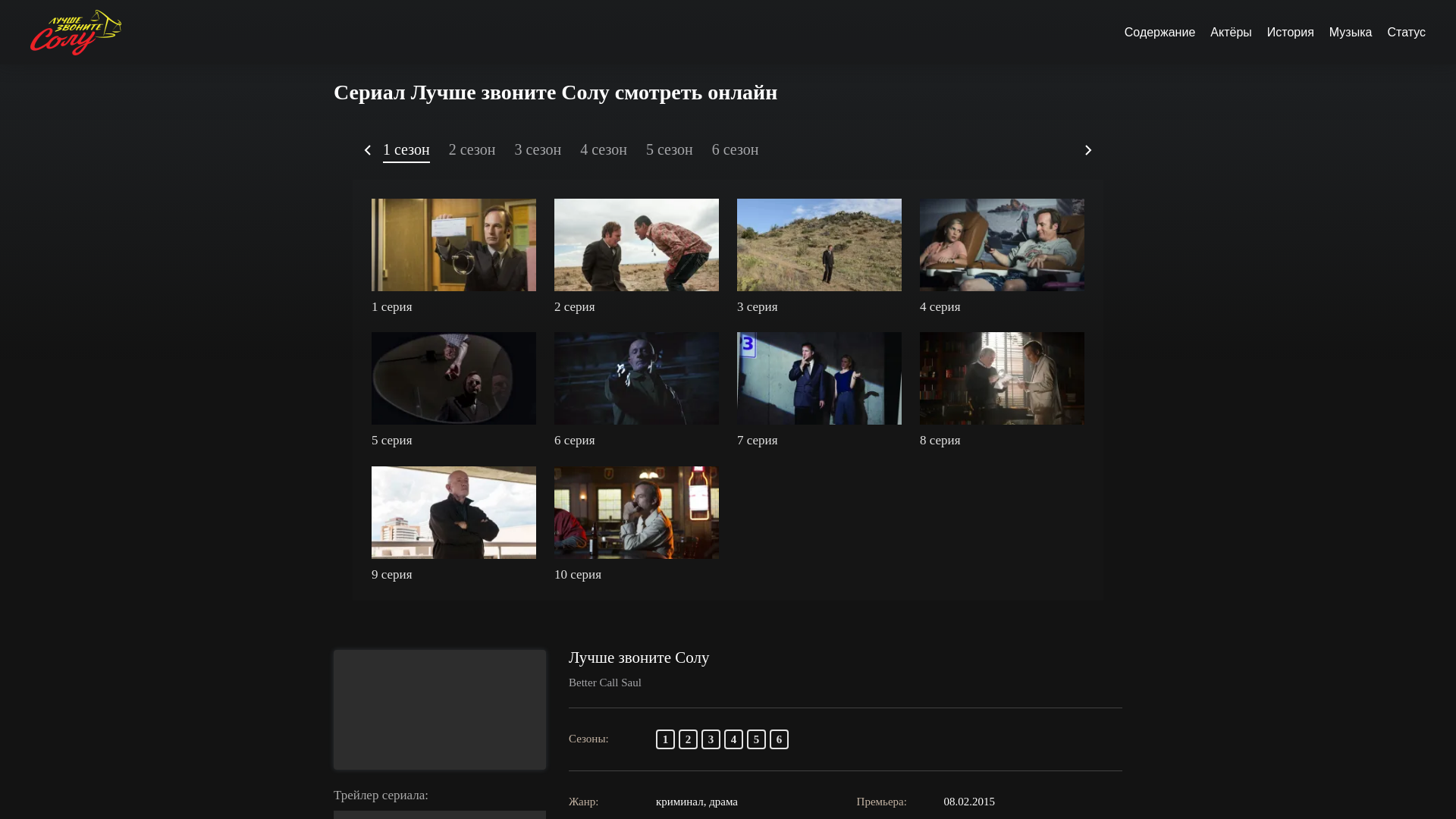Open the 1 серия thumbnail with check

click(453, 245)
